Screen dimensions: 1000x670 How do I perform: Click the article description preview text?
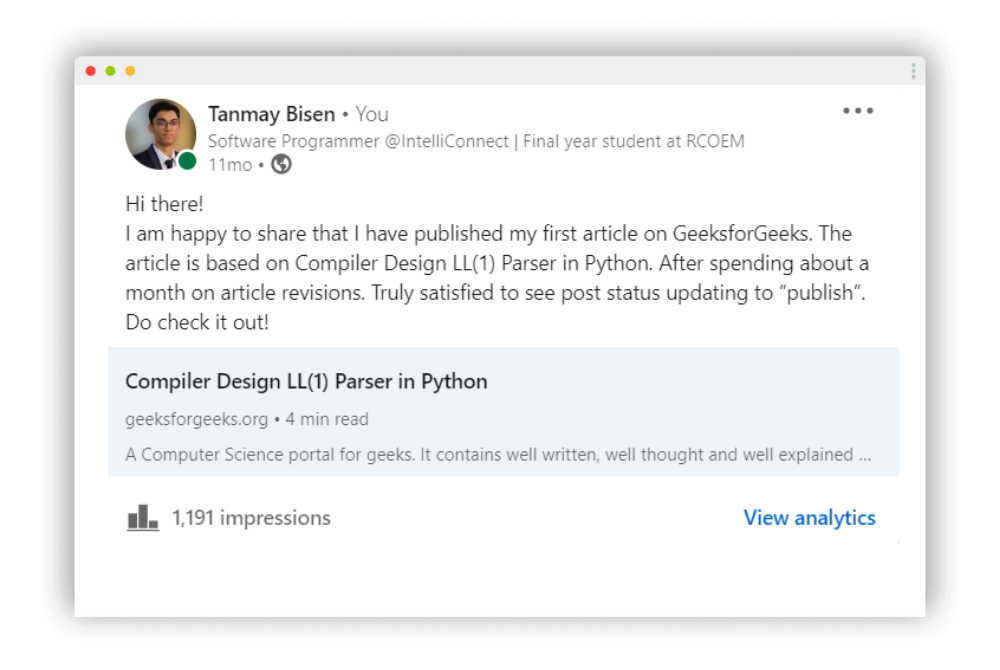pos(497,455)
